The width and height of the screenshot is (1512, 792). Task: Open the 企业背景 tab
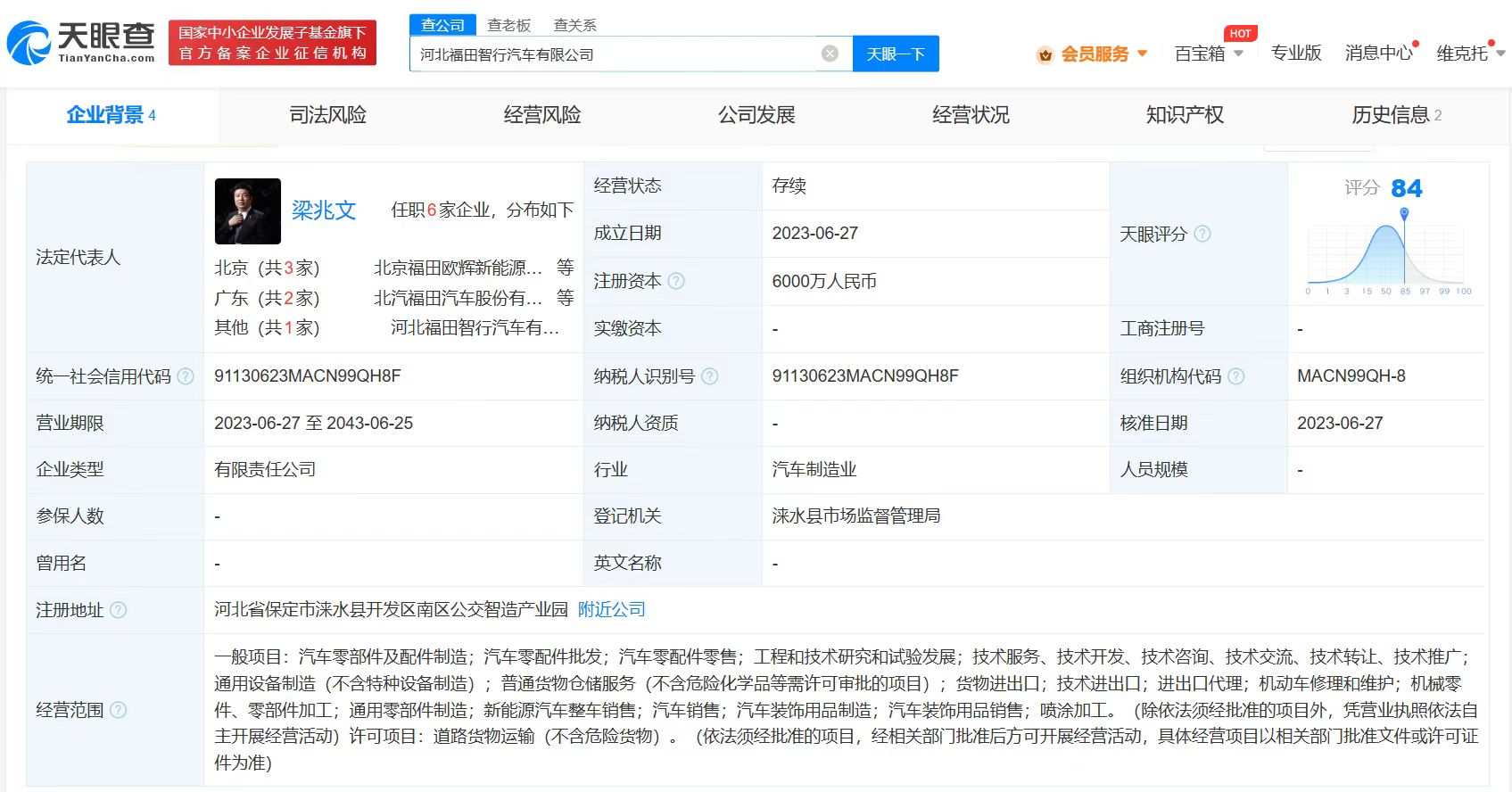click(x=112, y=115)
